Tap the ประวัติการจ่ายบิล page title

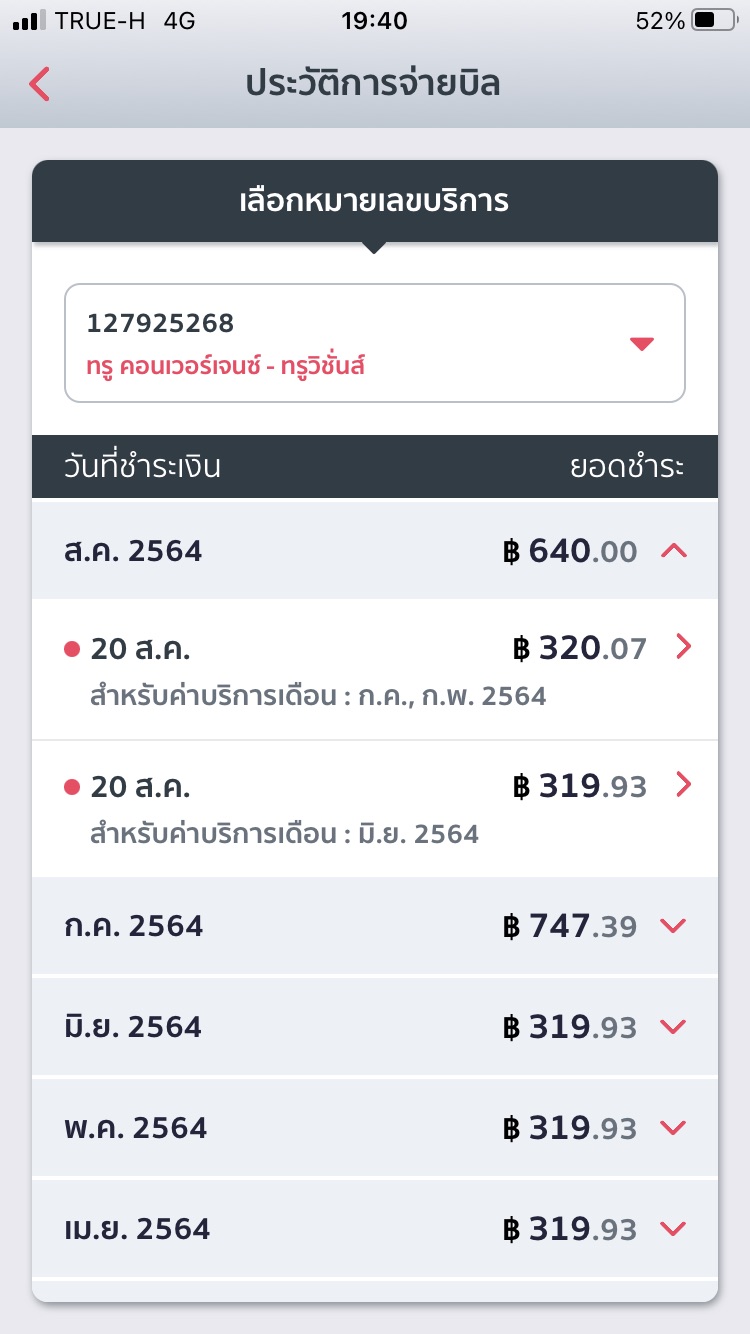(x=373, y=84)
